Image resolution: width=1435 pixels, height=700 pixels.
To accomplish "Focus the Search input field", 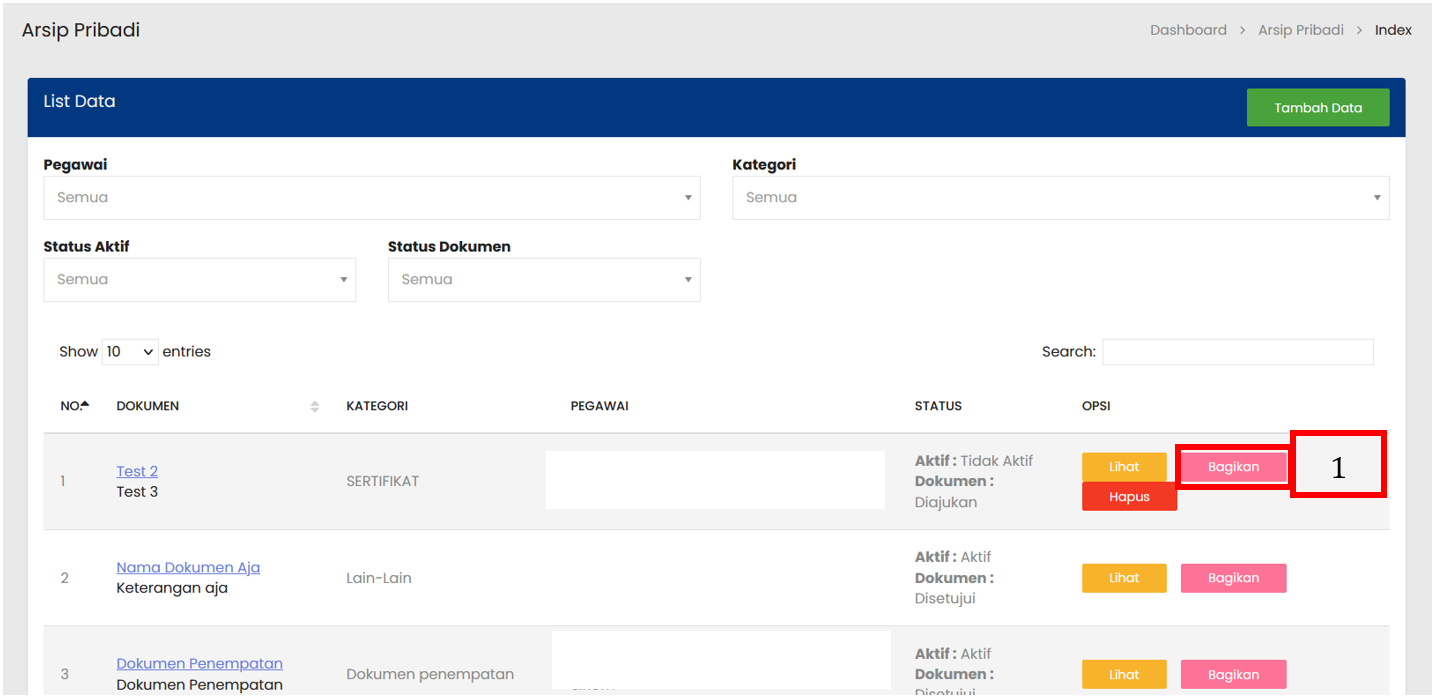I will point(1237,352).
